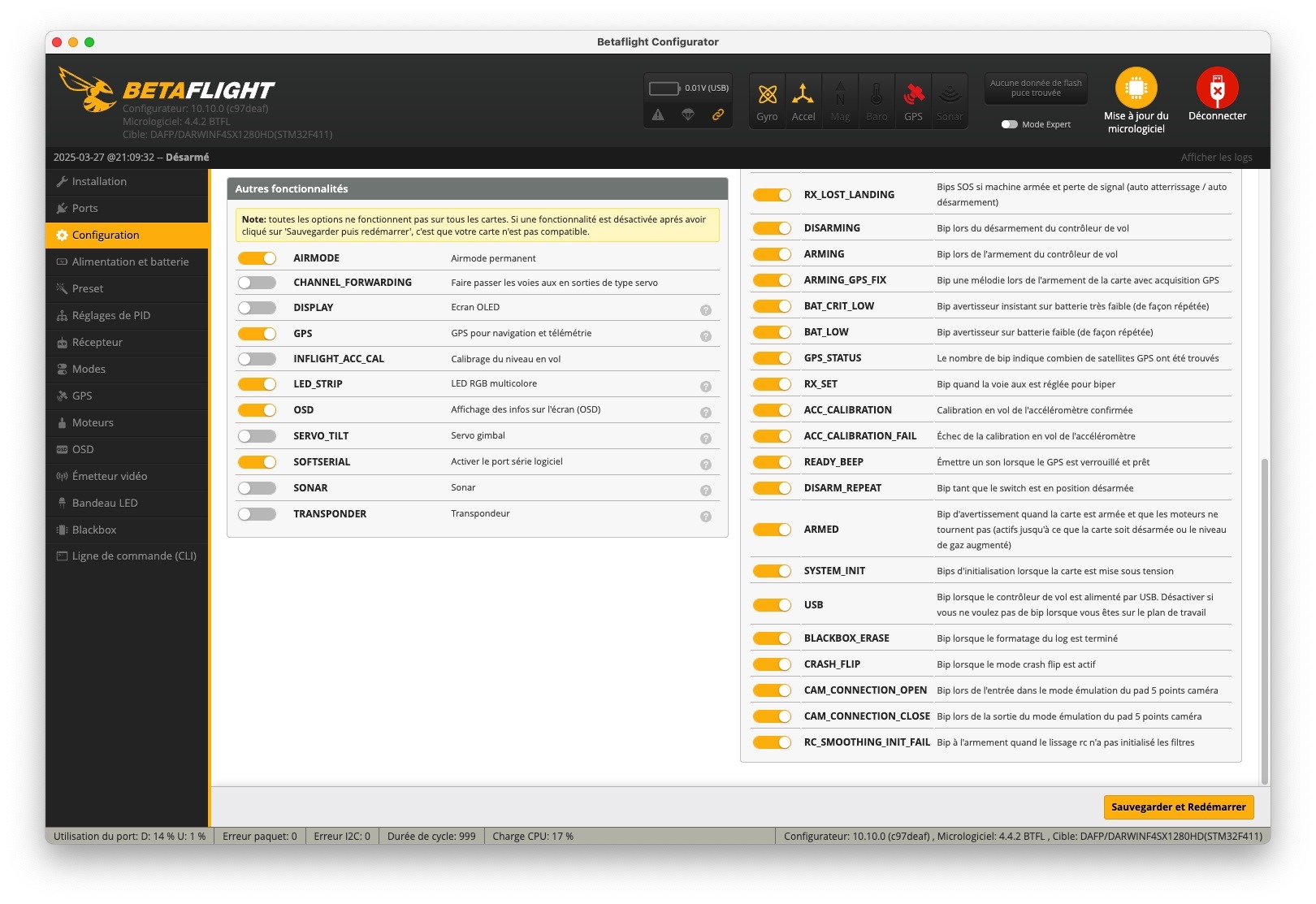Image resolution: width=1316 pixels, height=904 pixels.
Task: Click 'Erreur I2C: 0' status text
Action: tap(342, 837)
